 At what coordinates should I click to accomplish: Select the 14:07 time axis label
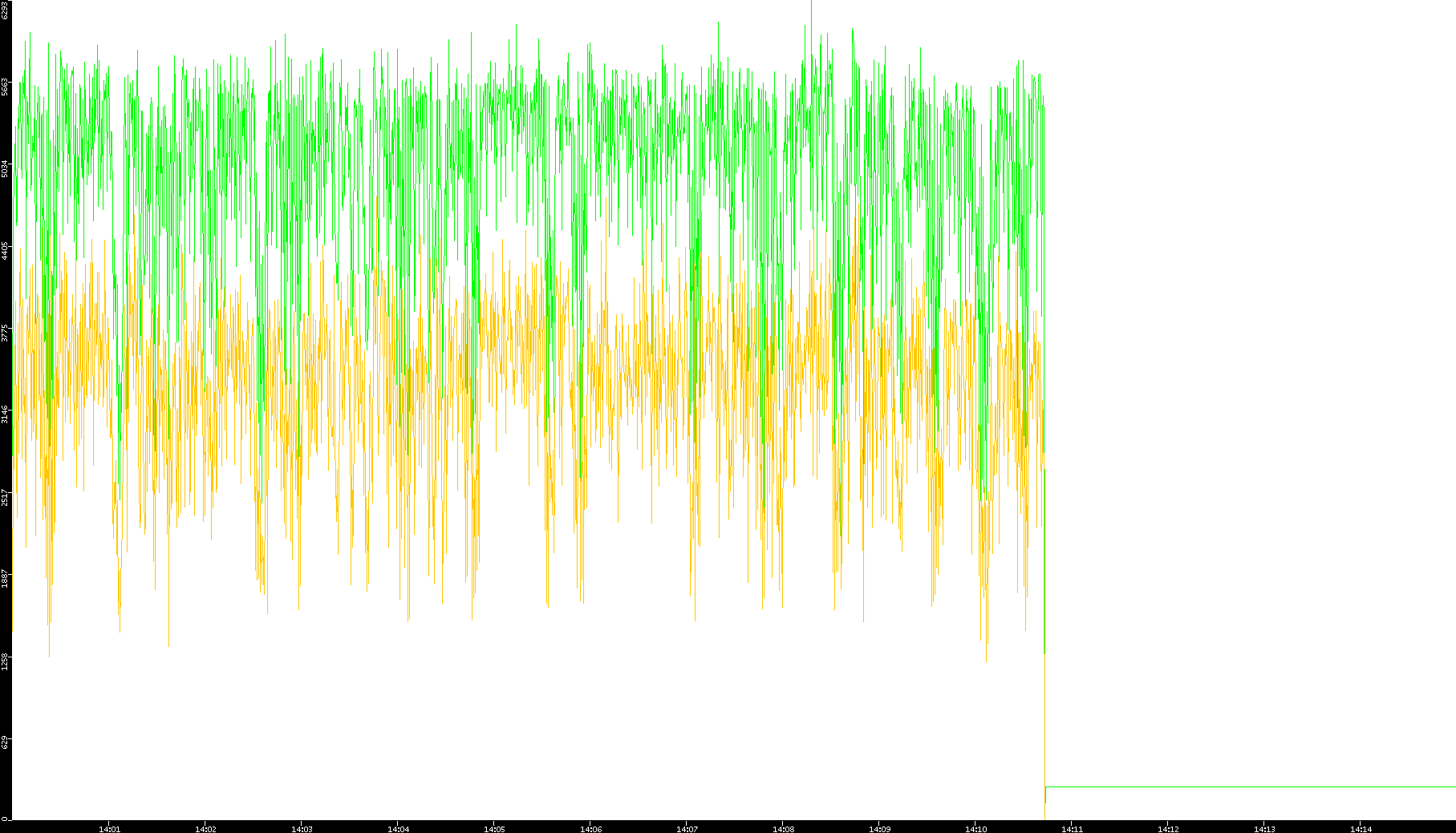click(x=687, y=829)
